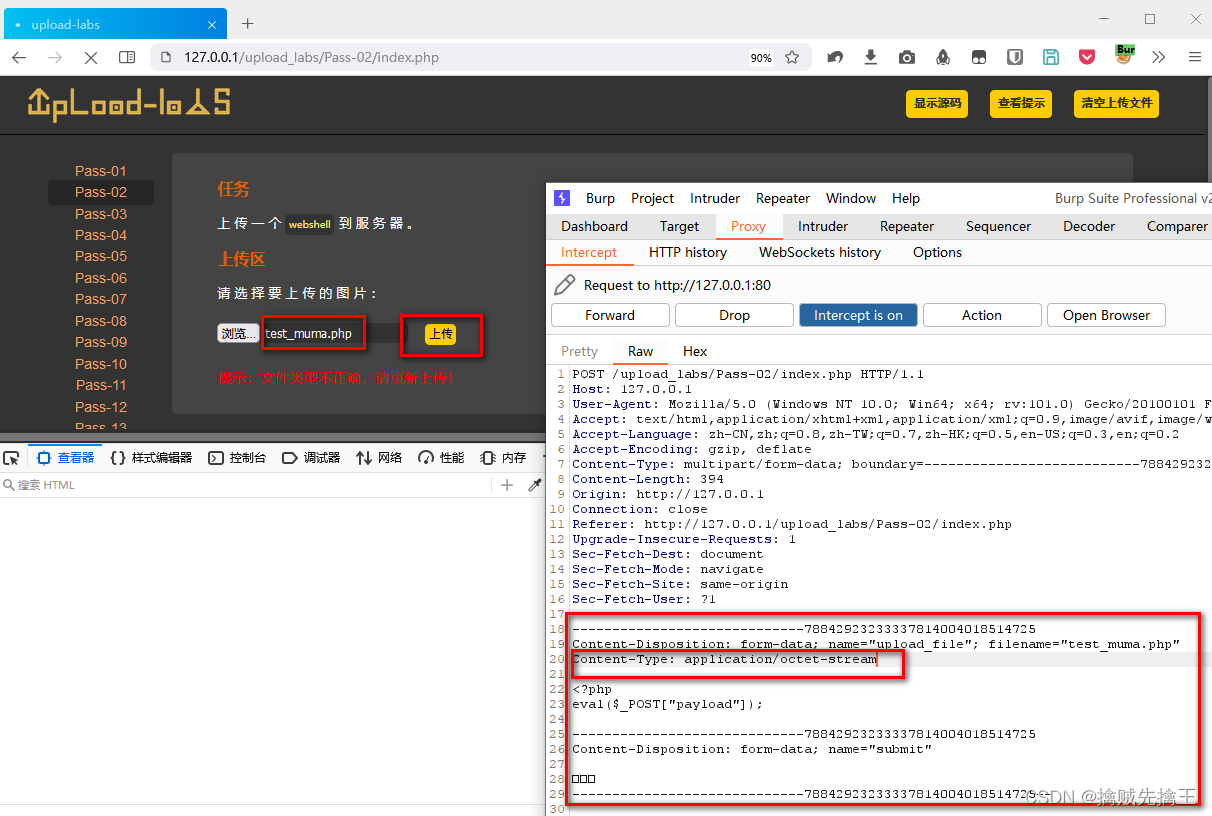Click the camera screenshot extension icon

pyautogui.click(x=907, y=57)
